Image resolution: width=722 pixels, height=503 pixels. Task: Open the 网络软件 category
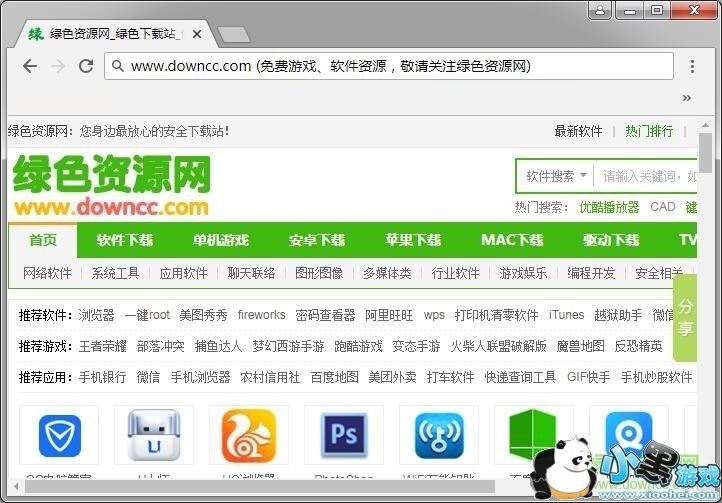pyautogui.click(x=47, y=273)
